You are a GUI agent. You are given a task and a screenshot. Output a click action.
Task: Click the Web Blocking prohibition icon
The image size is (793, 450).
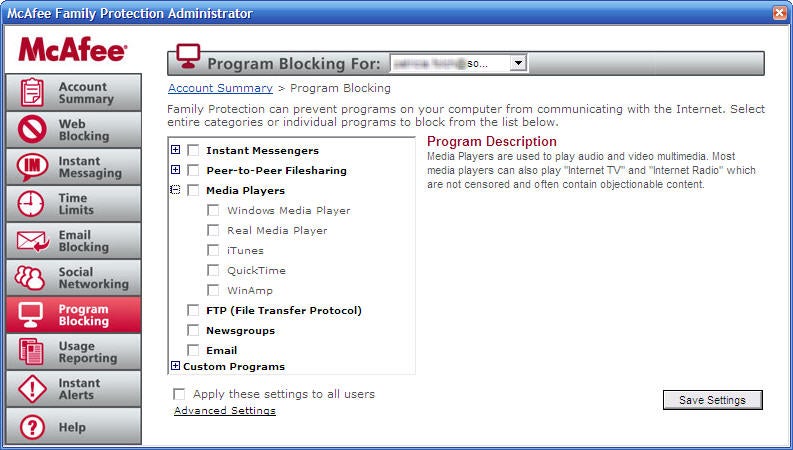(x=32, y=129)
